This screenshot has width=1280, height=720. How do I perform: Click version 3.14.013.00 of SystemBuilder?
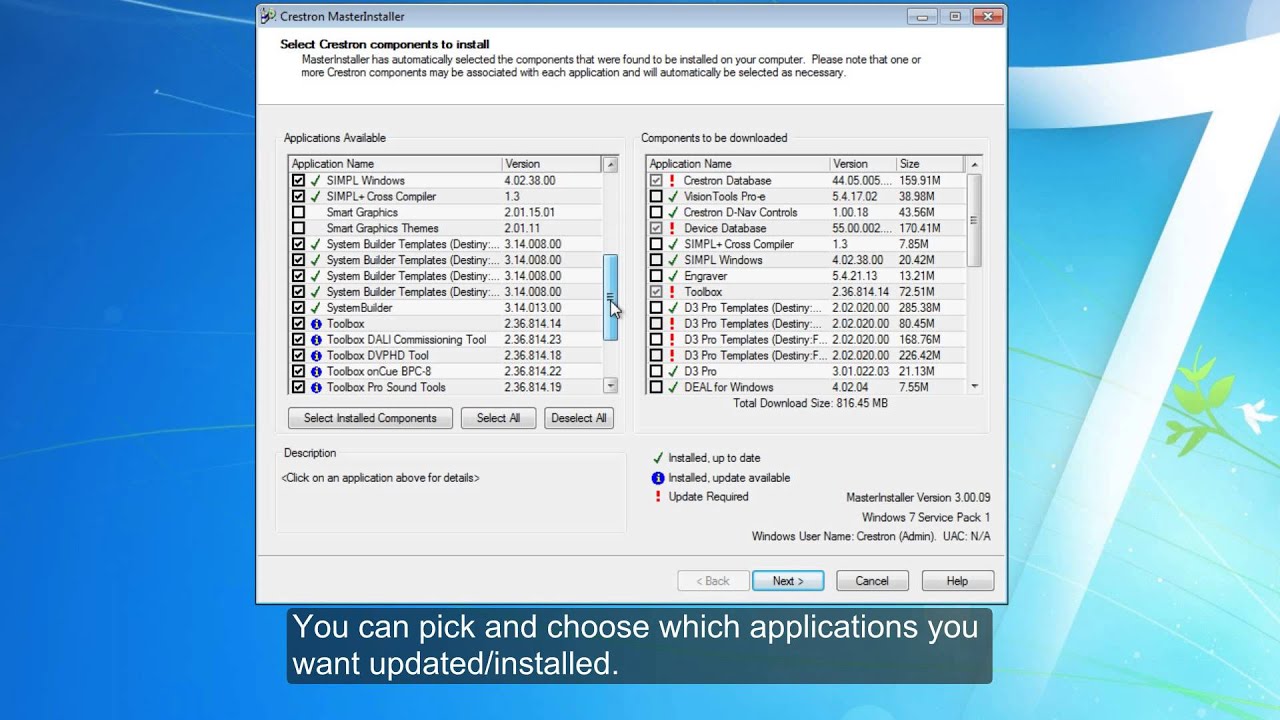532,308
